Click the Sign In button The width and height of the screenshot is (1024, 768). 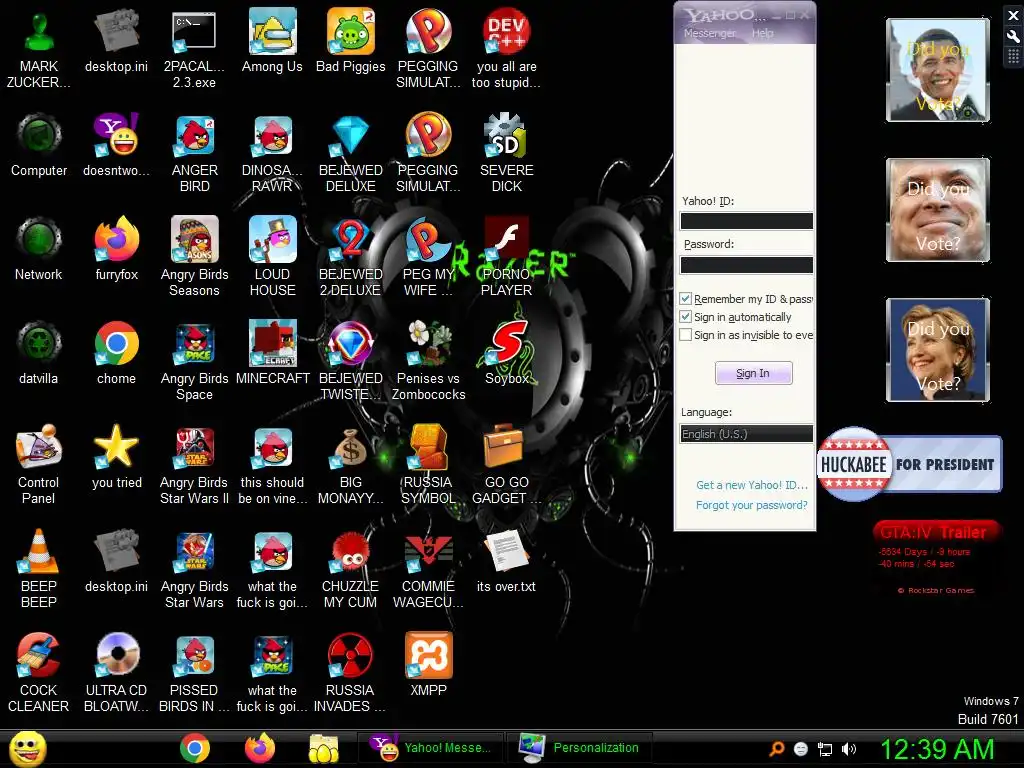click(x=753, y=373)
